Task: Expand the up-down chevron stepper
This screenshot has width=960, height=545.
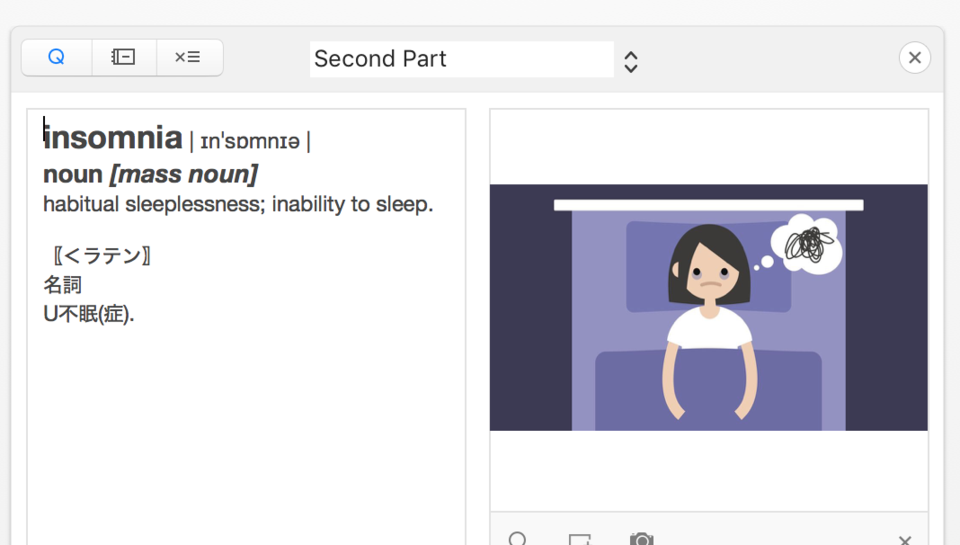Action: click(631, 62)
